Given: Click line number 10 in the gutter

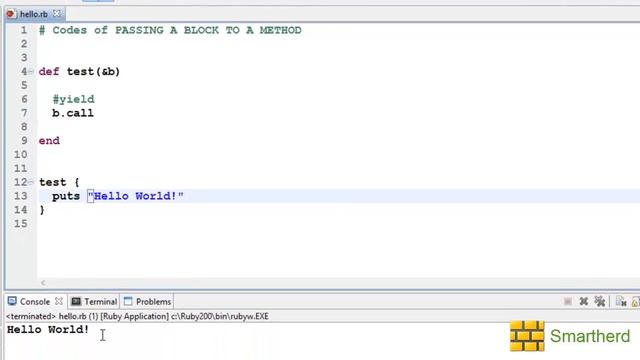Looking at the screenshot, I should [x=21, y=155].
